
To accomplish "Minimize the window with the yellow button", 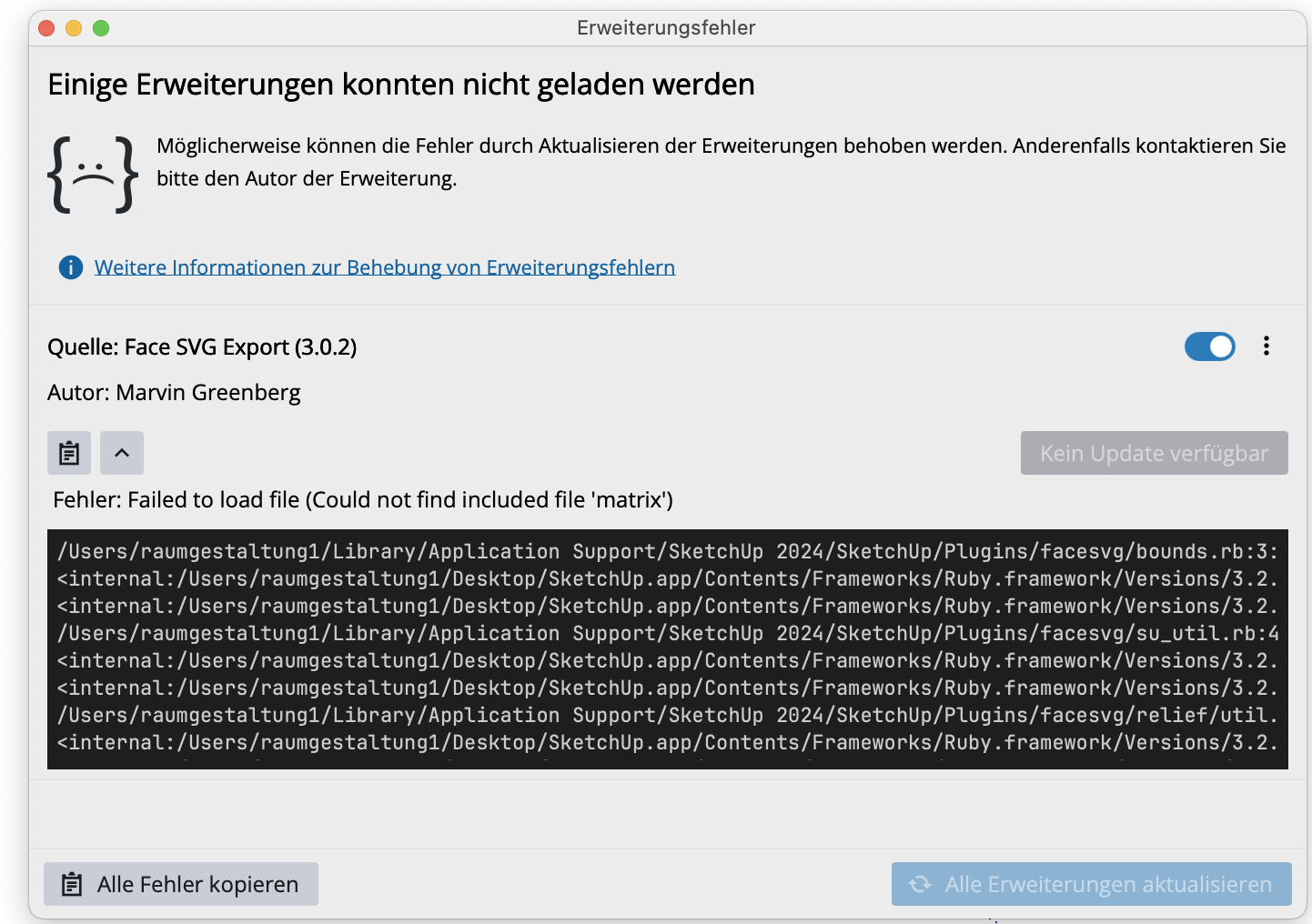I will tap(74, 28).
